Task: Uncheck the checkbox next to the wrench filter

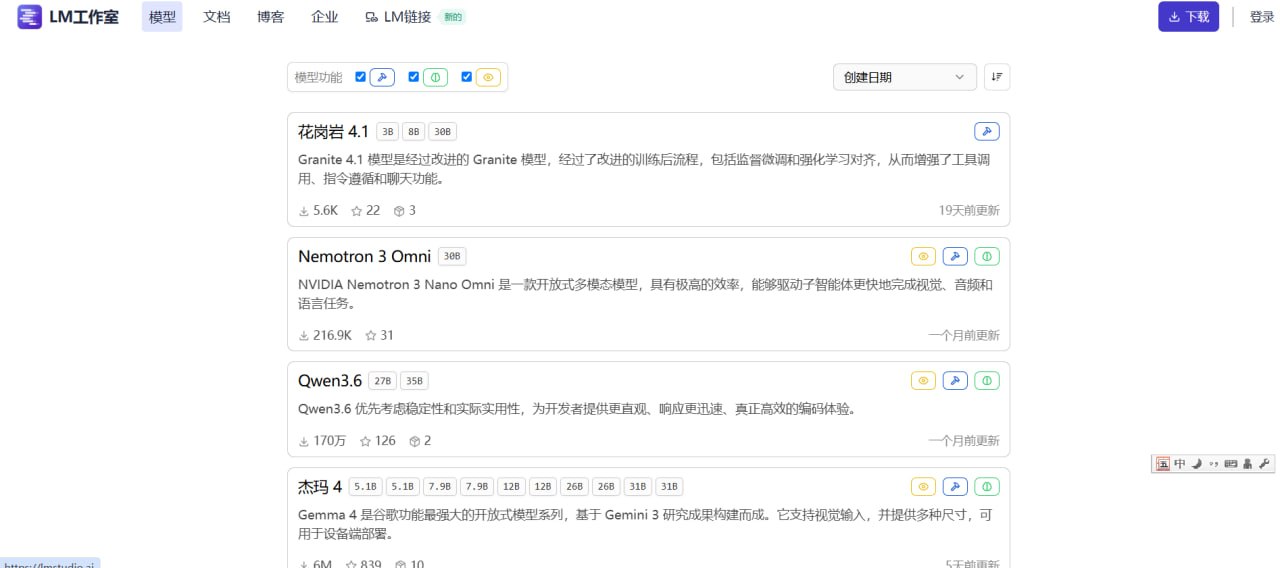Action: 361,77
